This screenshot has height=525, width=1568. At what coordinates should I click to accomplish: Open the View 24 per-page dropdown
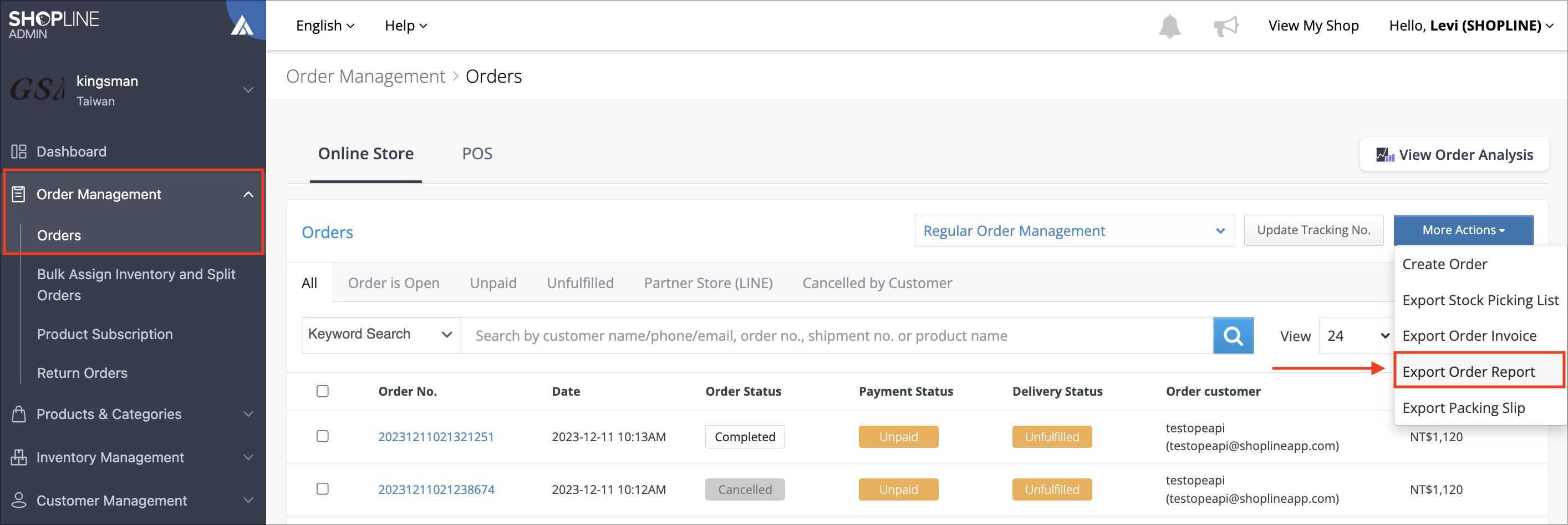click(1356, 336)
